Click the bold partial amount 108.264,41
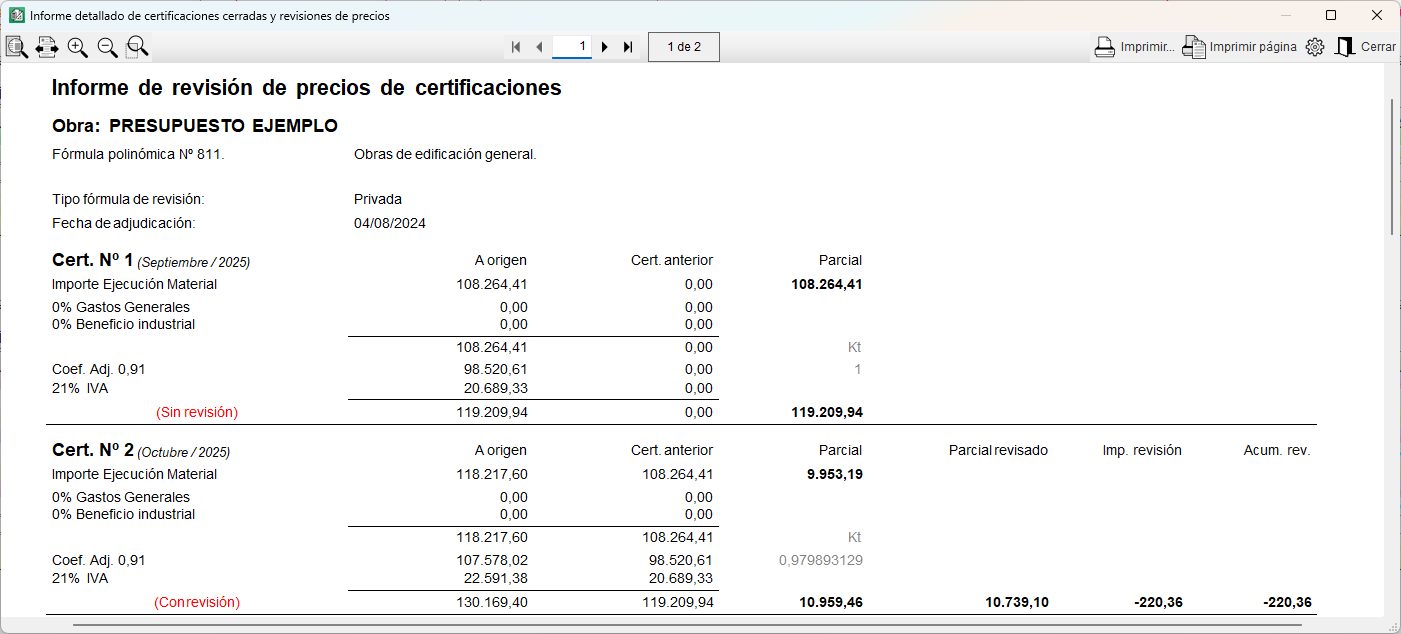The height and width of the screenshot is (634, 1401). 826,284
